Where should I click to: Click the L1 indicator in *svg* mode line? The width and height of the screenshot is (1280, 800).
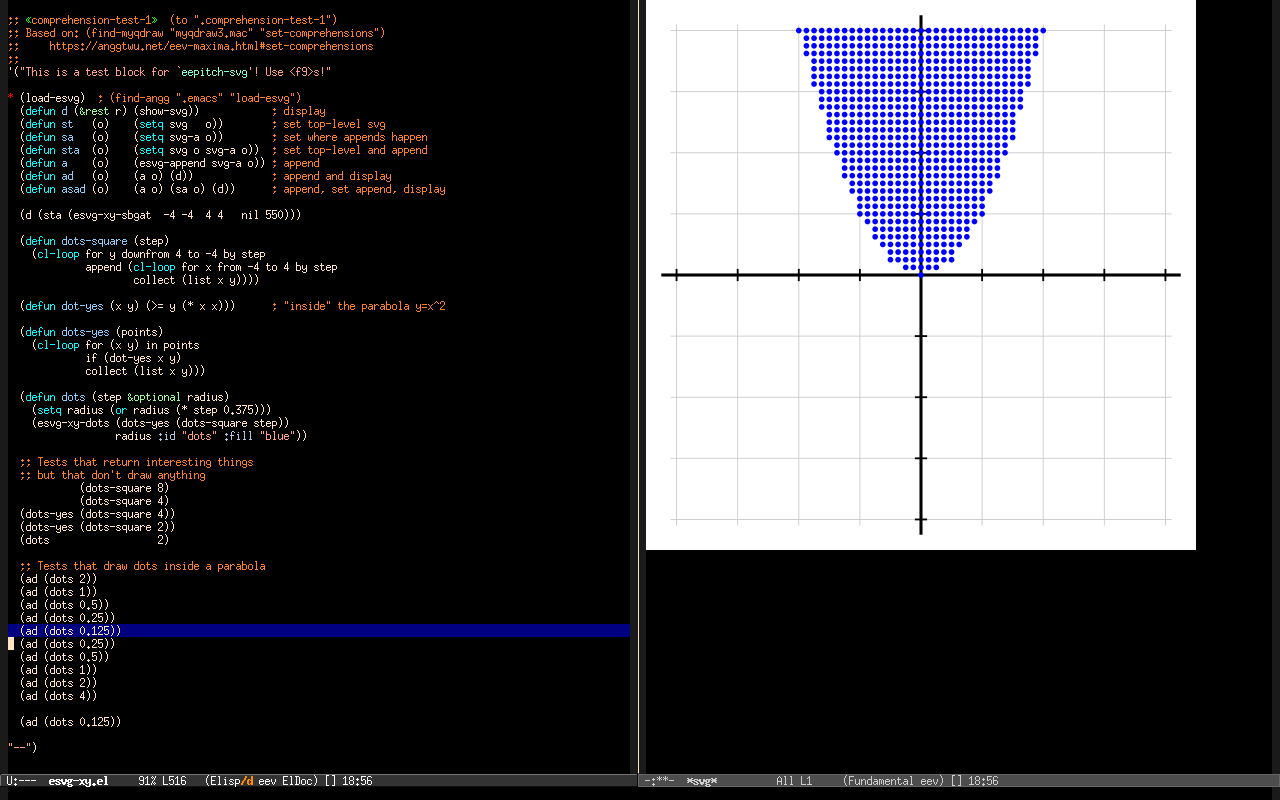pos(806,781)
